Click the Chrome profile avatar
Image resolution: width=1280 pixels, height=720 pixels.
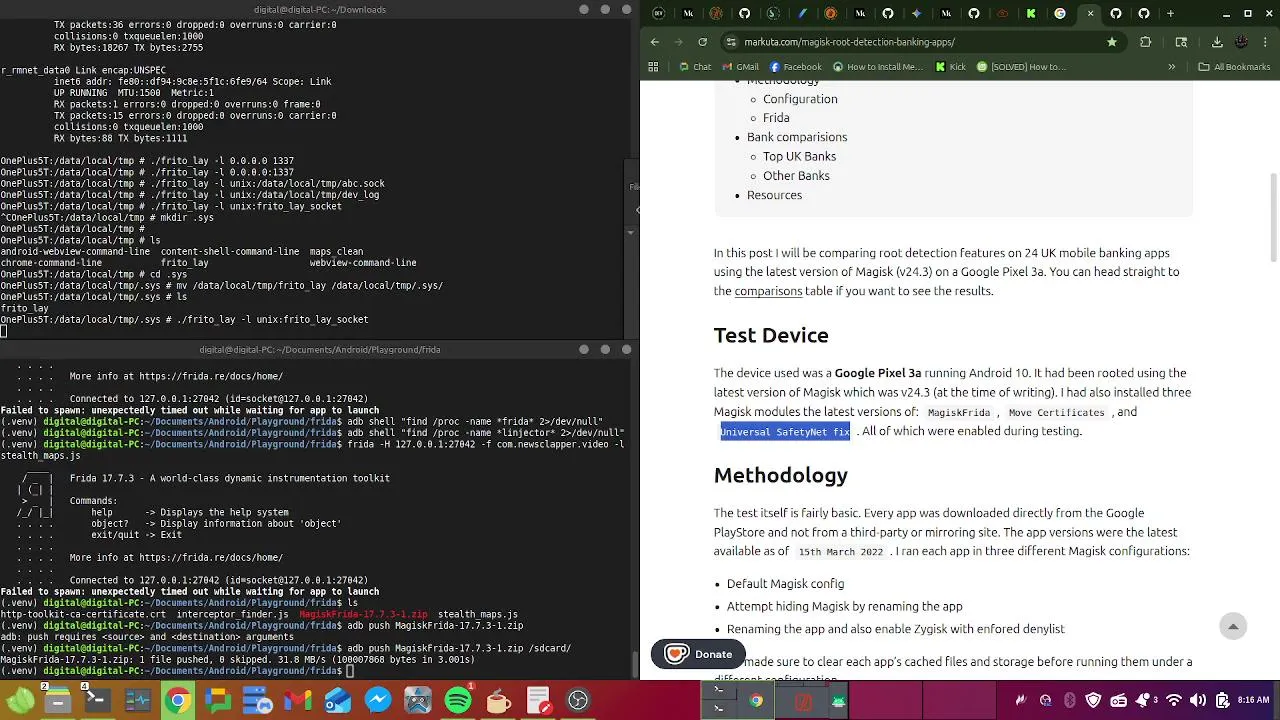pos(1241,42)
